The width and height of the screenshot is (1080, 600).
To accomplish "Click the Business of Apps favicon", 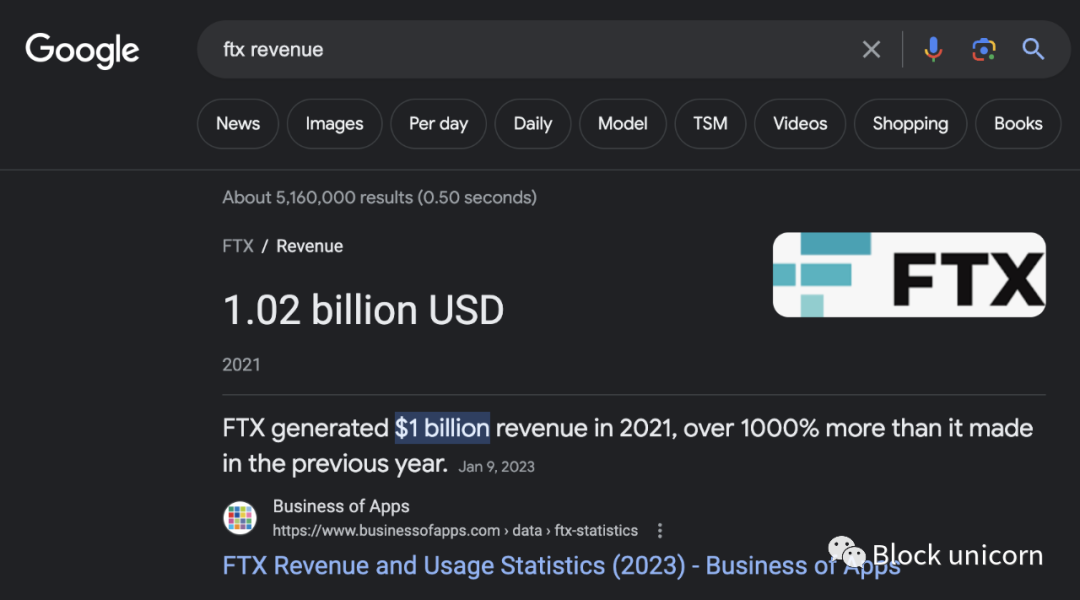I will click(x=240, y=518).
